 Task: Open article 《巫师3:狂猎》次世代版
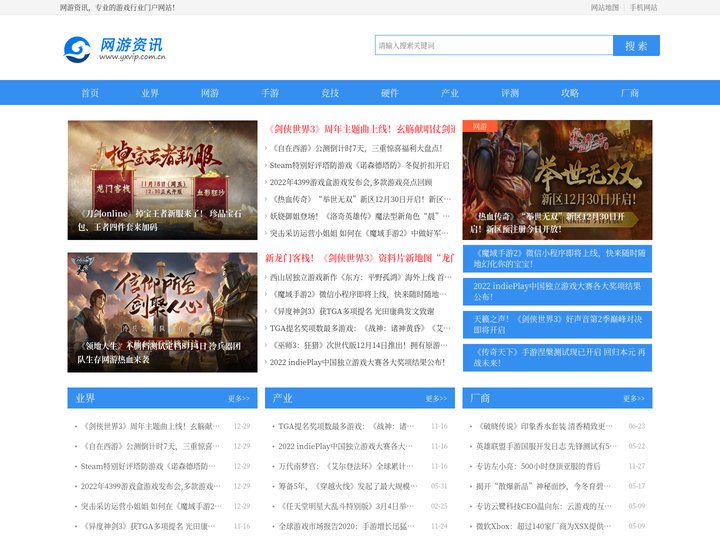[x=359, y=345]
